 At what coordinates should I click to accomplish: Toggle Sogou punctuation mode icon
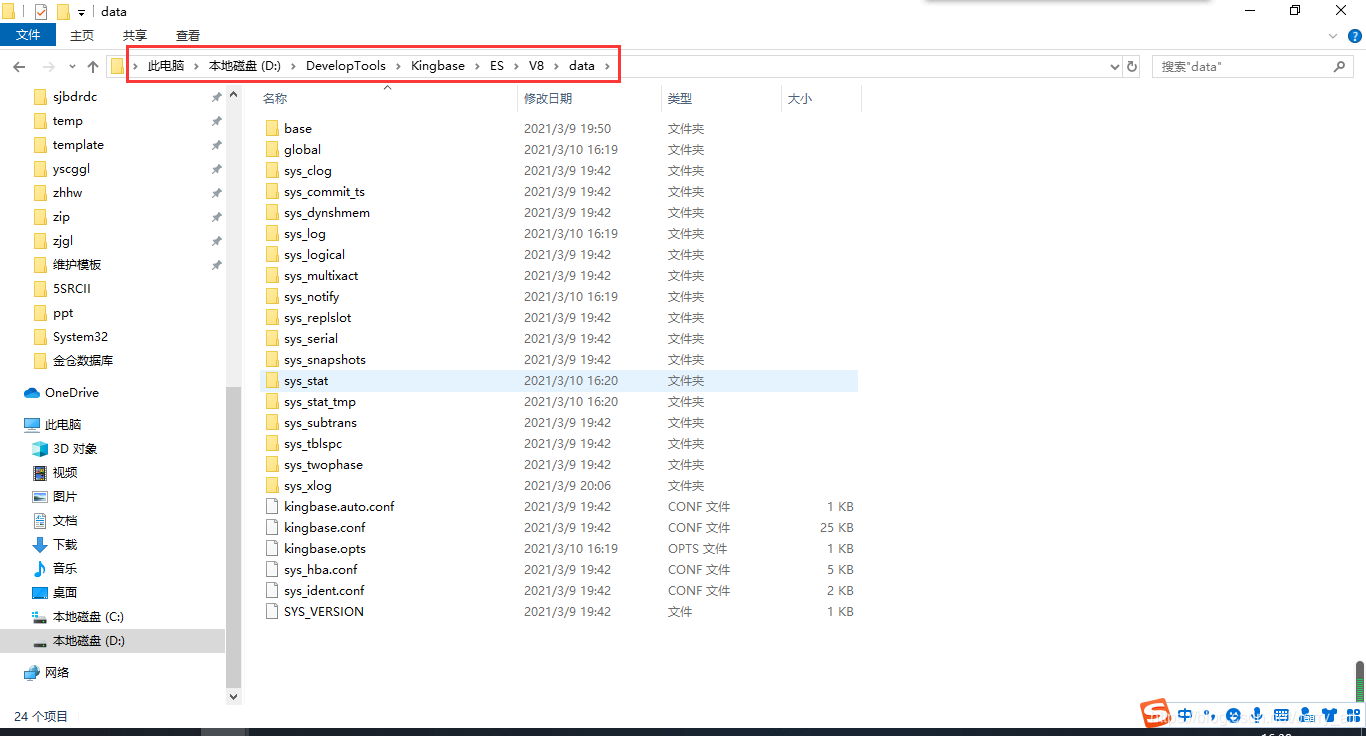coord(1209,715)
